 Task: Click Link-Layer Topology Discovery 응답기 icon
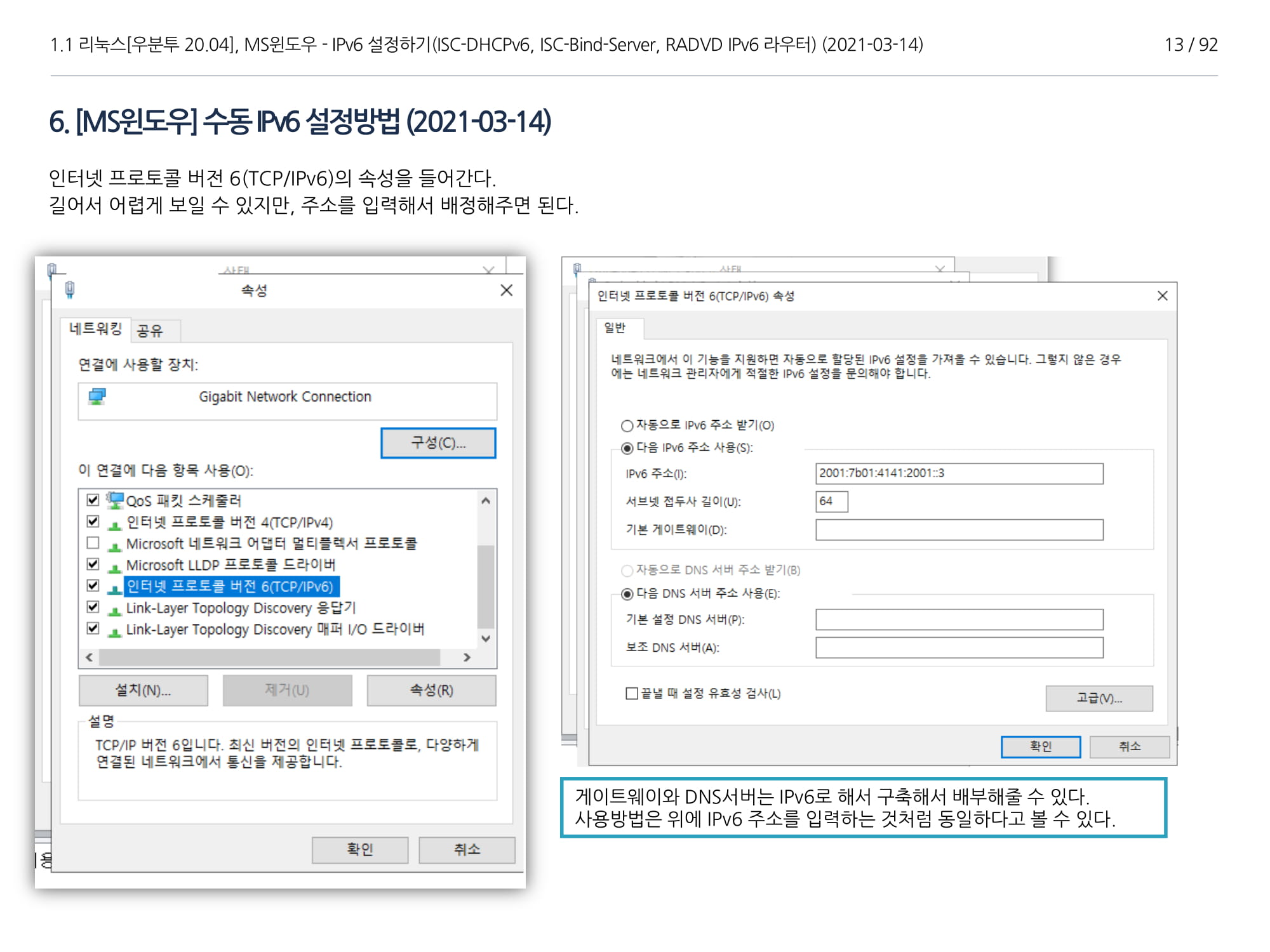click(115, 609)
